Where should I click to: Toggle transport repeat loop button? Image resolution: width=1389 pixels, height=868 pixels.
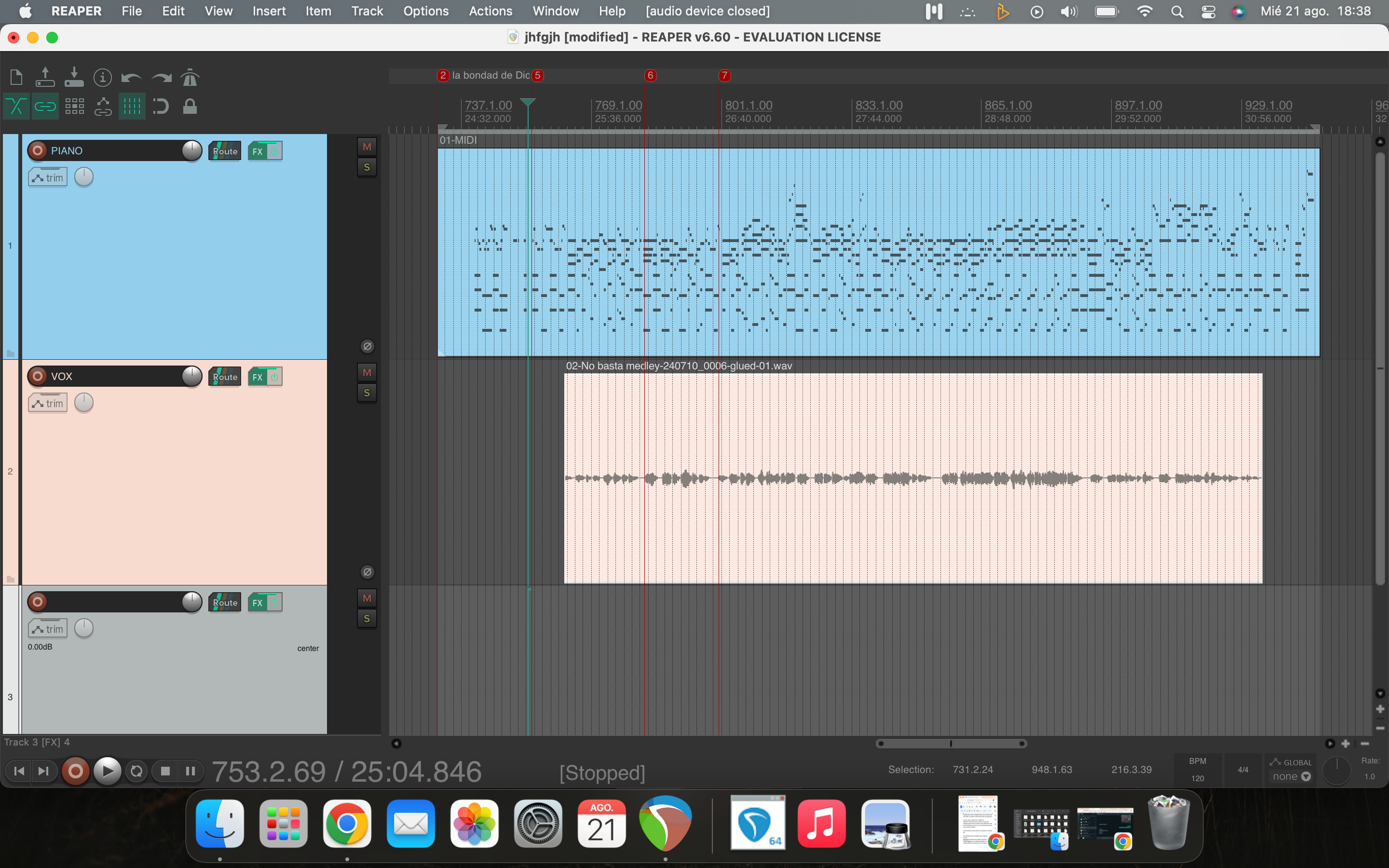(x=136, y=771)
